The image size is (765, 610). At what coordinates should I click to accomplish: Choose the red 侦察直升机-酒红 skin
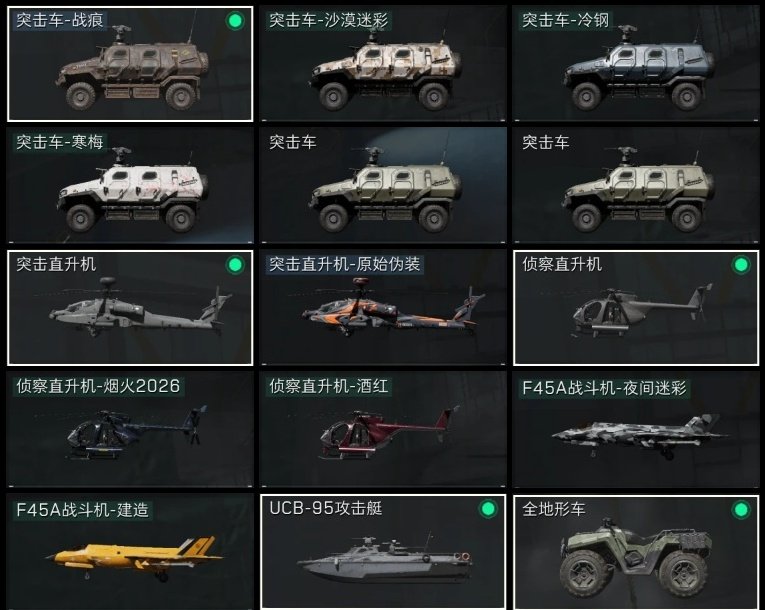(x=383, y=429)
